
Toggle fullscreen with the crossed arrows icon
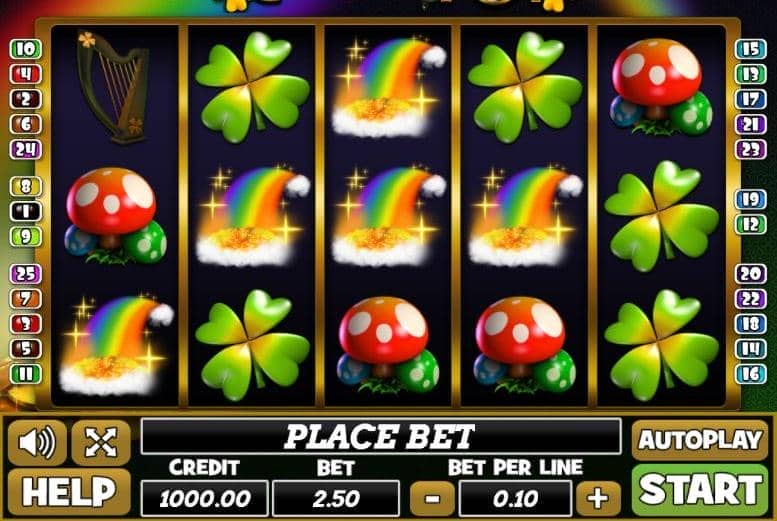pyautogui.click(x=101, y=442)
